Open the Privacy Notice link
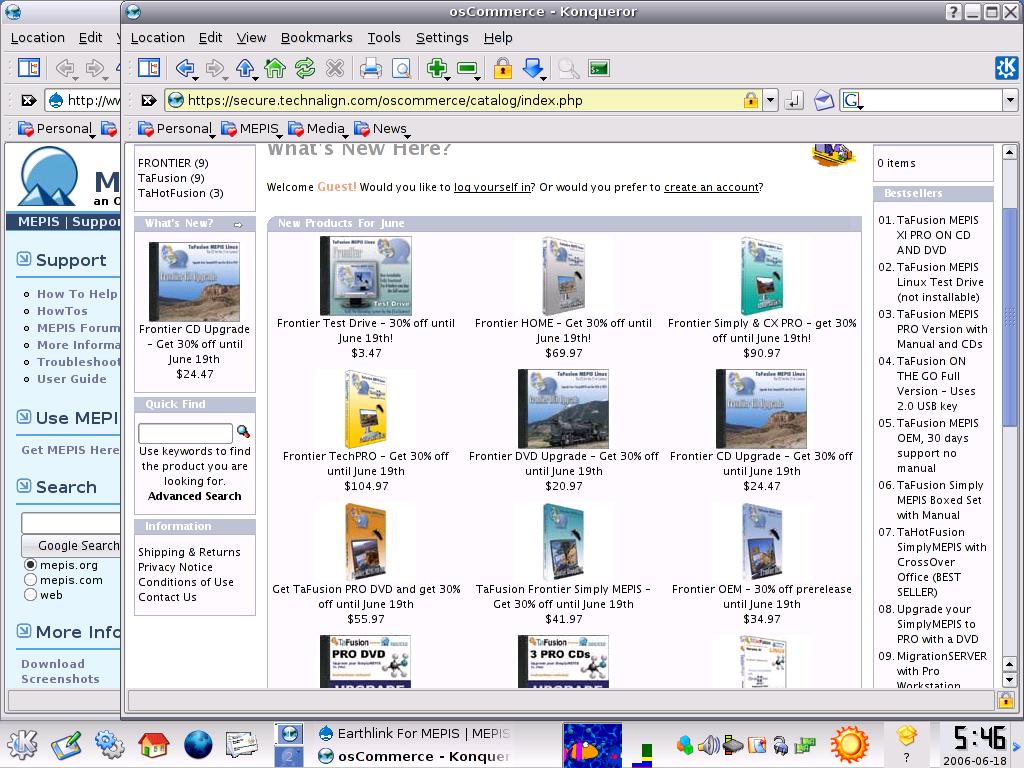Image resolution: width=1024 pixels, height=768 pixels. 175,568
